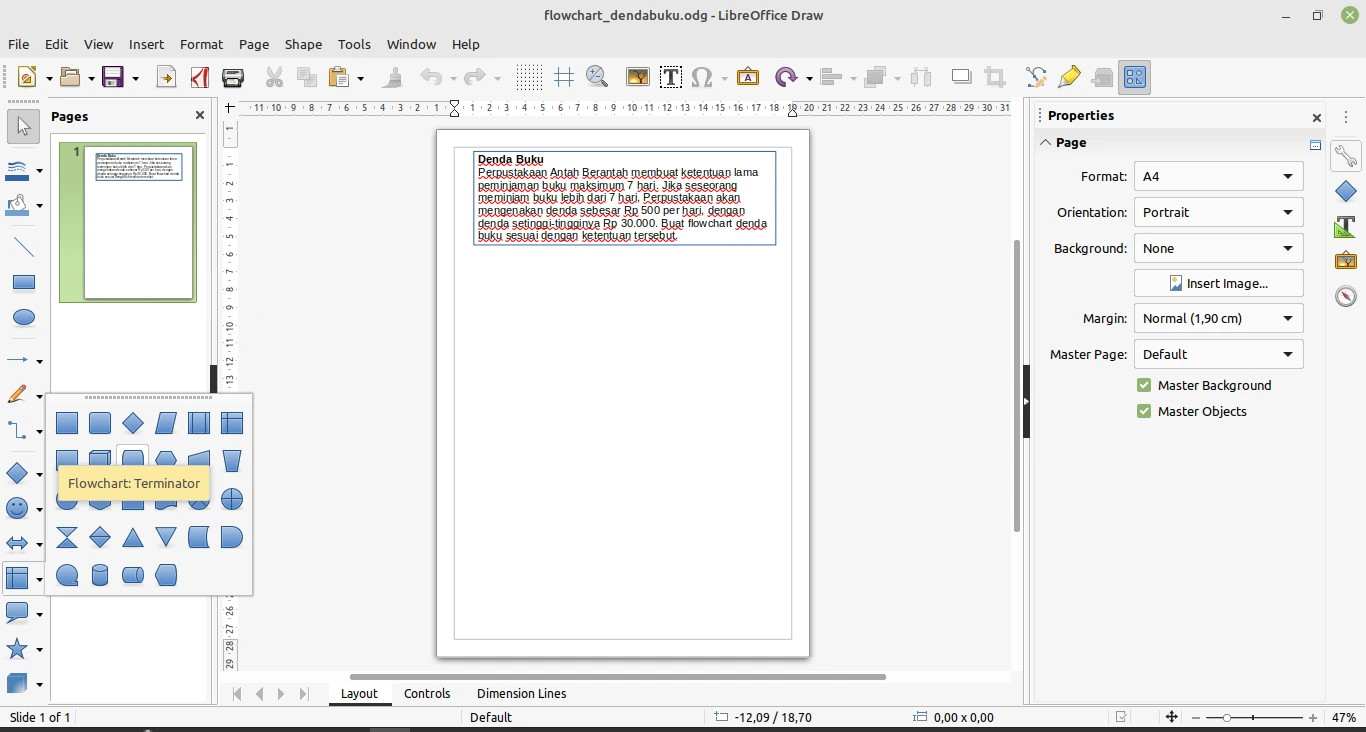Select Flowchart: Collate hourglass shape
Image resolution: width=1366 pixels, height=732 pixels.
67,537
